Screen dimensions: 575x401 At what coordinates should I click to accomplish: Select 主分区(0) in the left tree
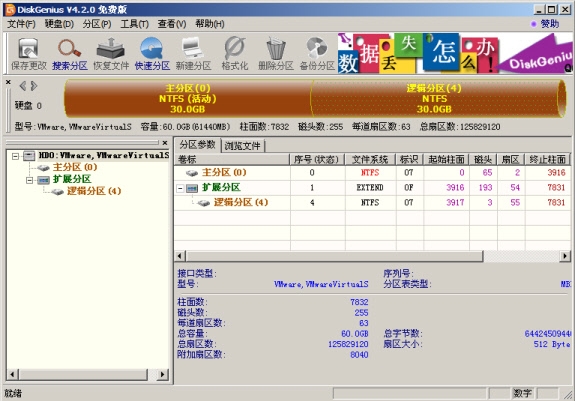(x=75, y=167)
